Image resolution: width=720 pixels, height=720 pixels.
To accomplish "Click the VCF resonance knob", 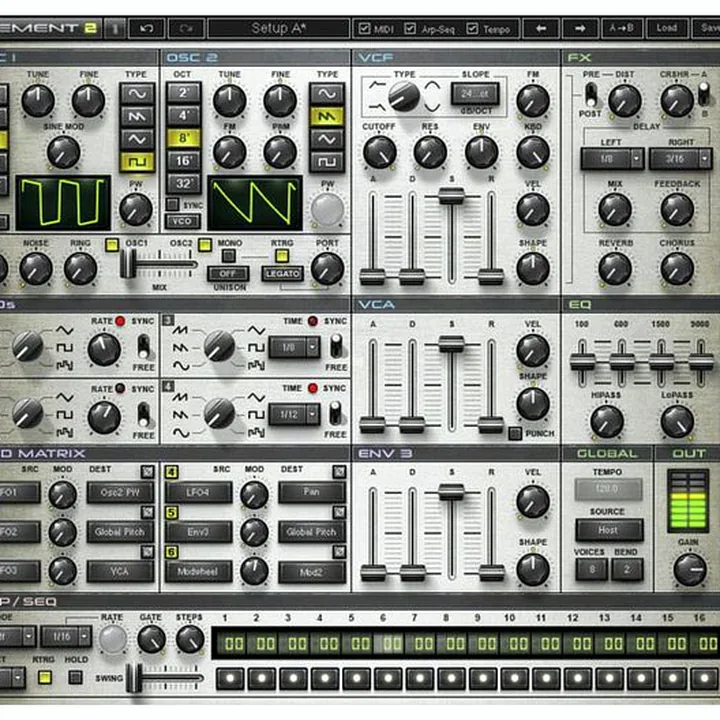I will click(430, 152).
